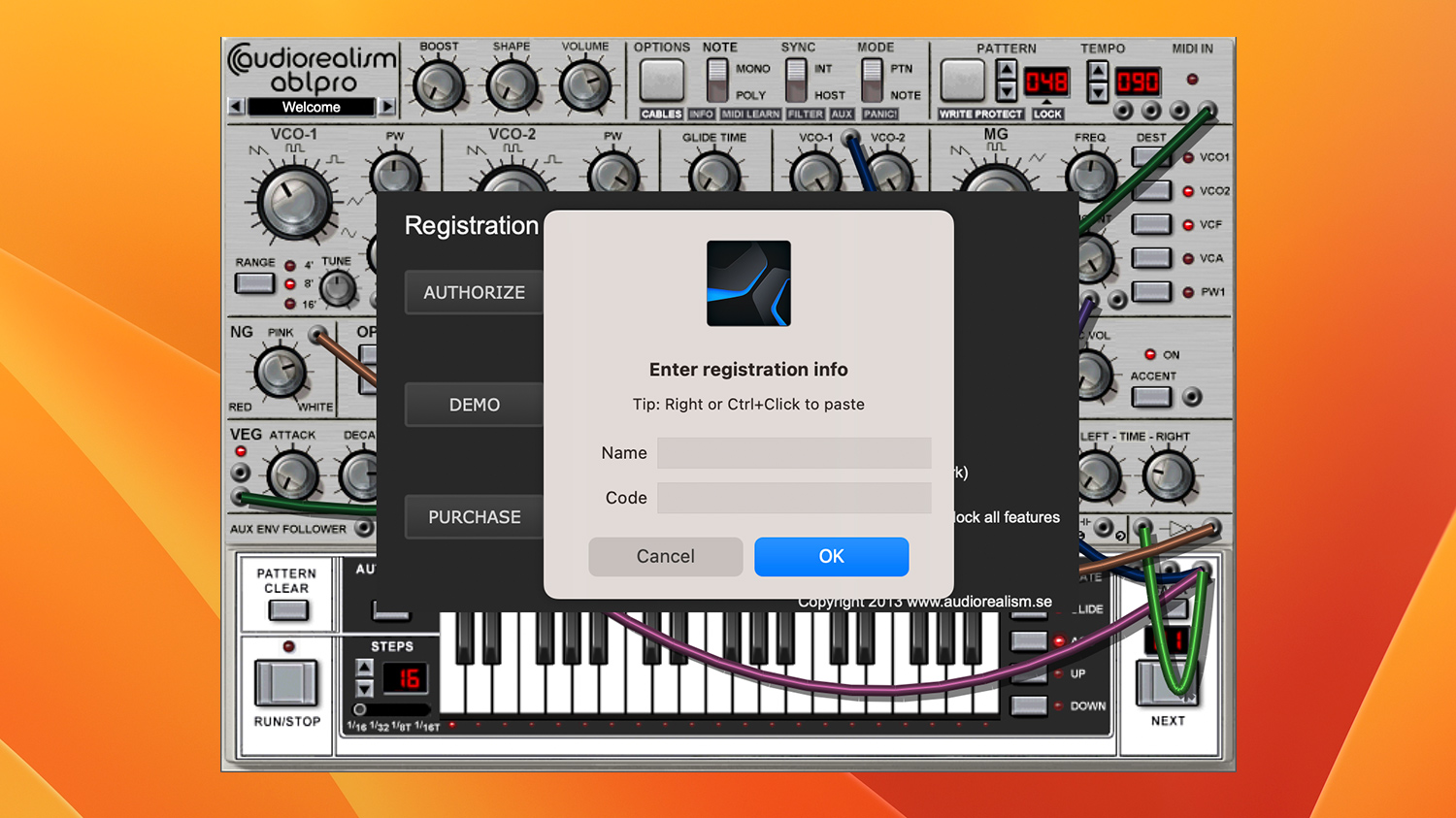This screenshot has width=1456, height=818.
Task: Click the app icon in the registration dialog
Action: [x=748, y=283]
